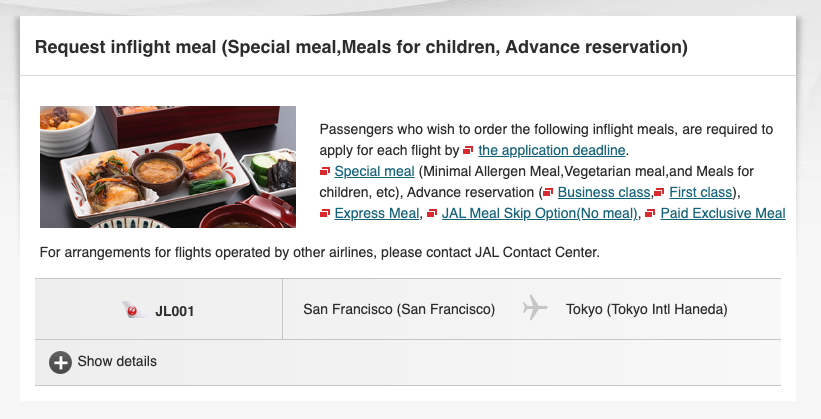This screenshot has width=821, height=419.
Task: Click the red marker icon before 'First class'
Action: (659, 193)
